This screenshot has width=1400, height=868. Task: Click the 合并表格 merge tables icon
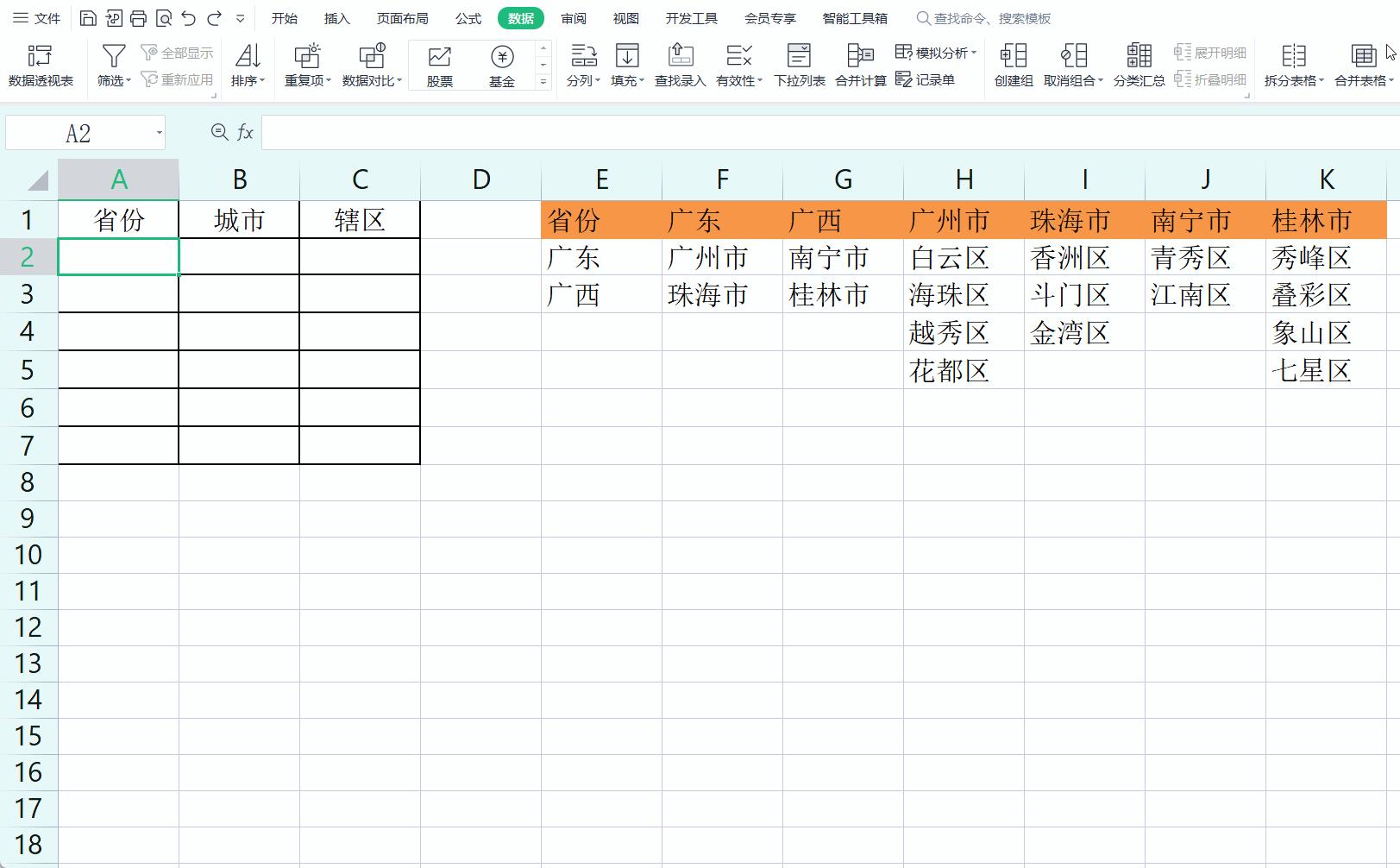[x=1364, y=56]
